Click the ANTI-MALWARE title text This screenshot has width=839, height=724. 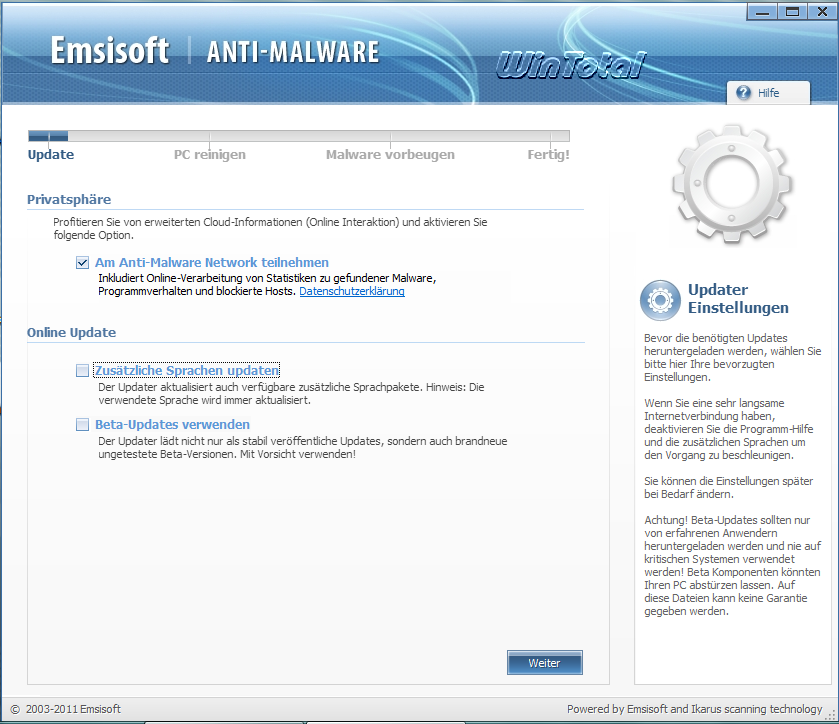coord(293,52)
